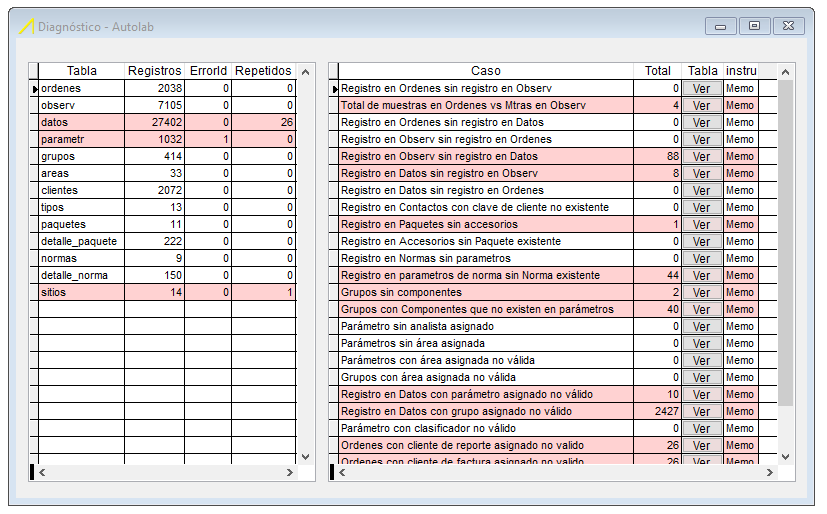Select case 'Registro en Observ sin registro en Ordenes'

(x=486, y=140)
